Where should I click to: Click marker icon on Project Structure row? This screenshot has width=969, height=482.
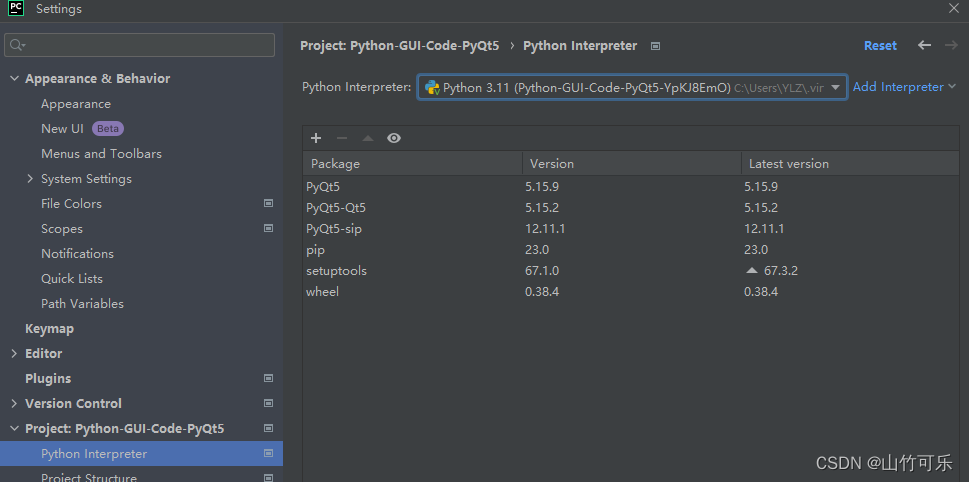[x=268, y=477]
